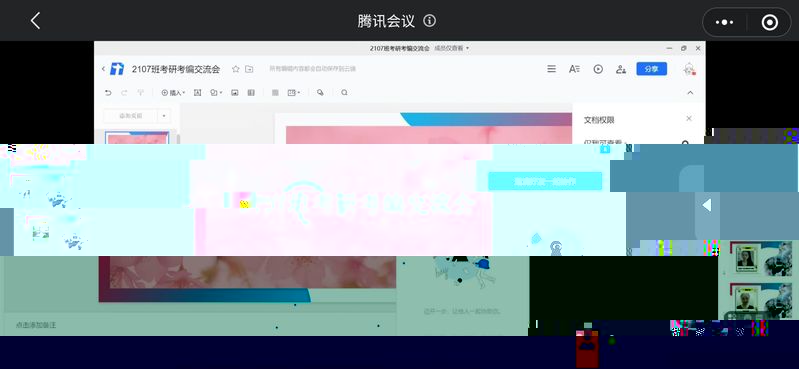Viewport: 799px width, 369px height.
Task: Click the insert image toolbar icon
Action: (x=235, y=93)
